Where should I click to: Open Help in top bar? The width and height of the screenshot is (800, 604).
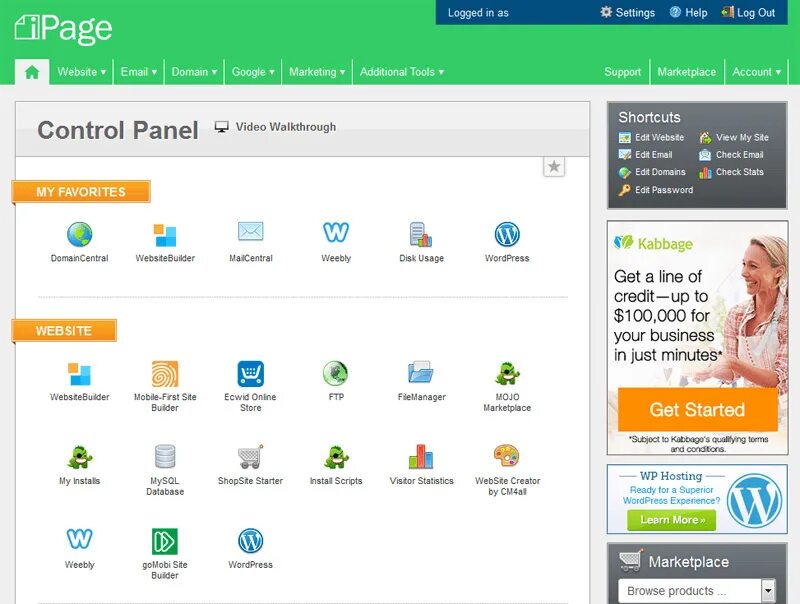coord(688,12)
